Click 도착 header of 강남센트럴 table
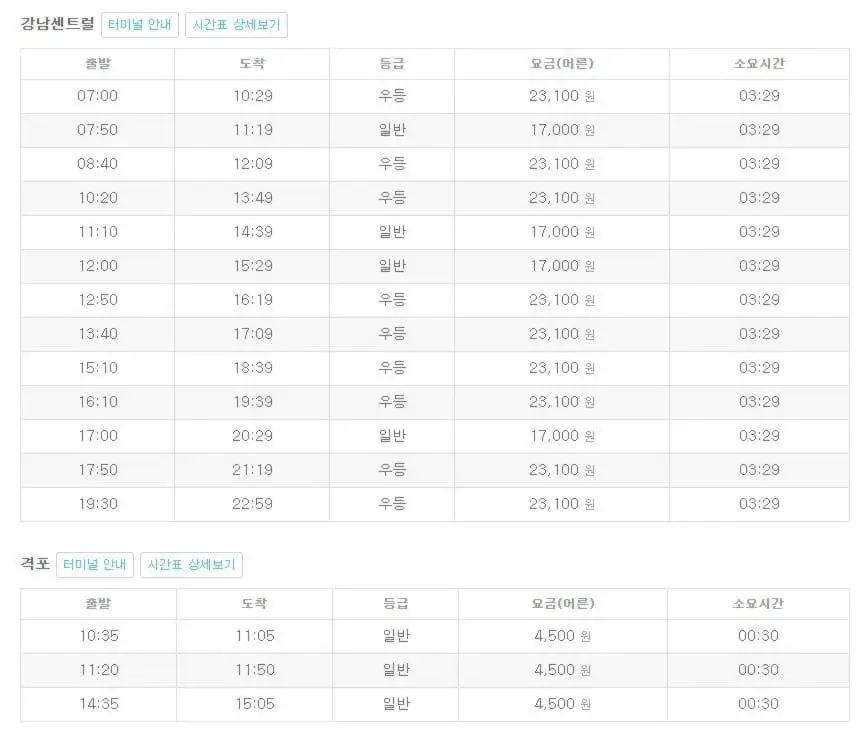 252,64
